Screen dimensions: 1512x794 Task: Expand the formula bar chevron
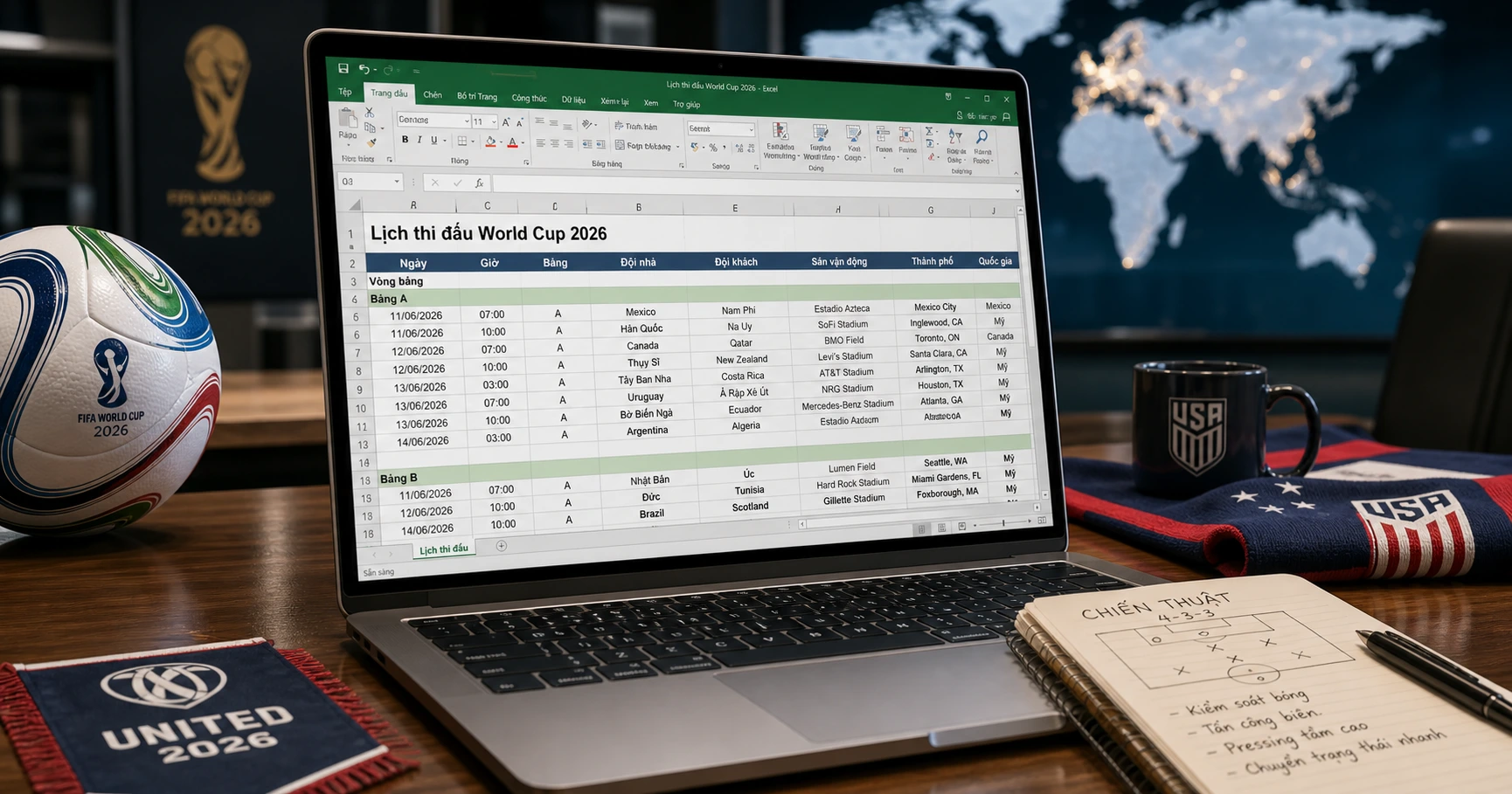point(1017,190)
